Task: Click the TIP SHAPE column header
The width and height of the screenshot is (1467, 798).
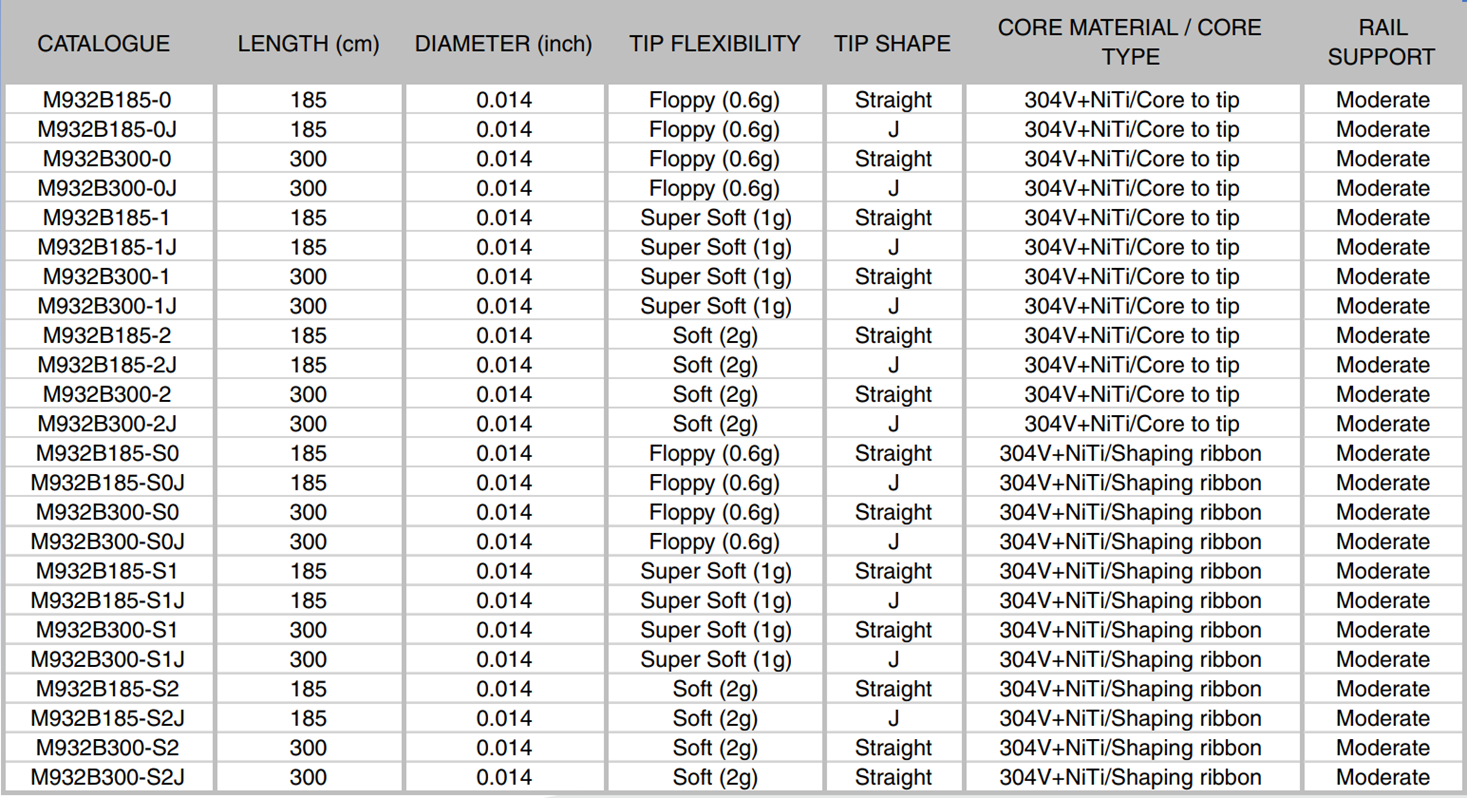Action: (x=892, y=44)
